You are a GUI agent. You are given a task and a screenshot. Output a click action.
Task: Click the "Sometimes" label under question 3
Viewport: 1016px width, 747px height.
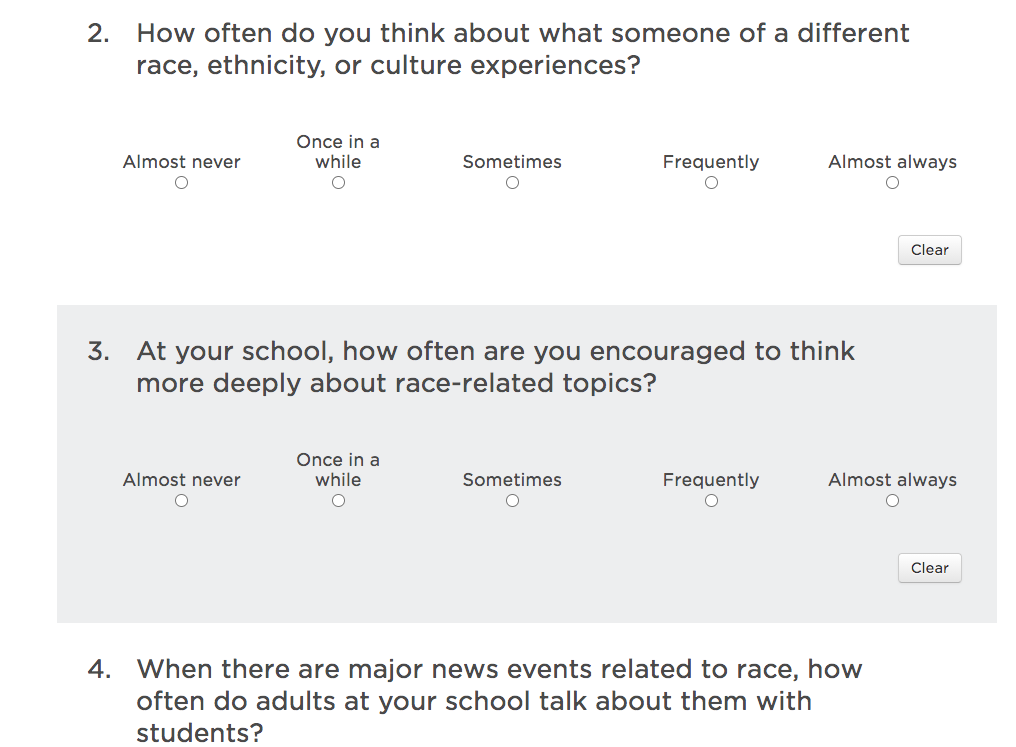tap(512, 480)
